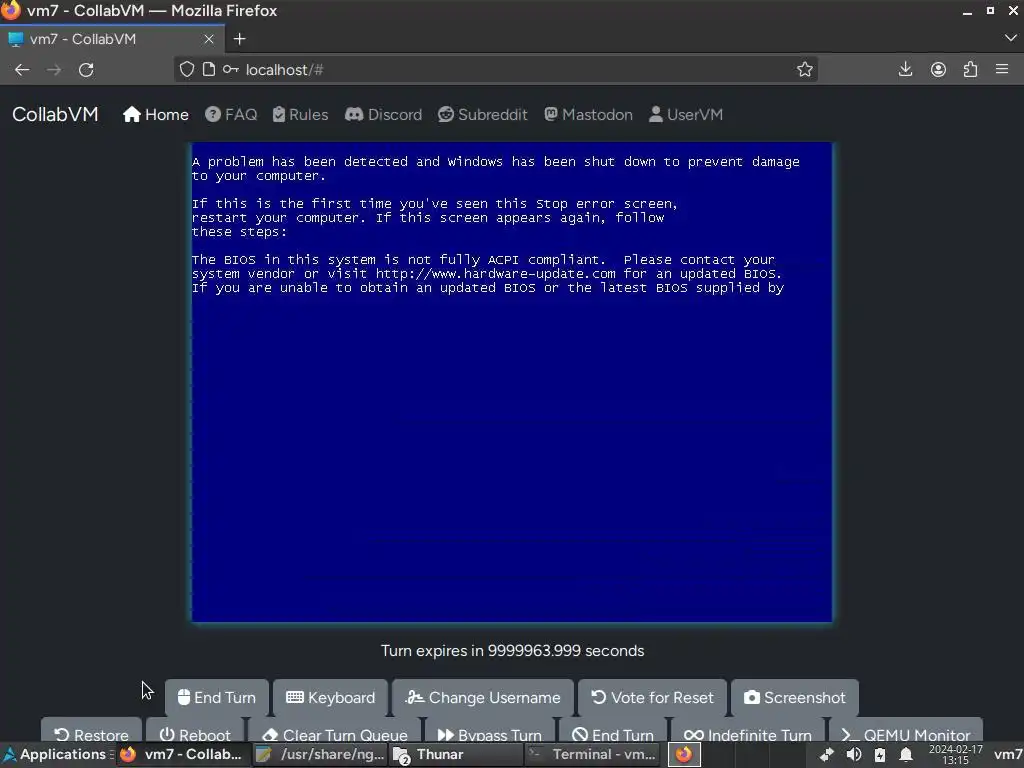Screen dimensions: 1024x768
Task: Open the Subreddit nav link
Action: (x=483, y=115)
